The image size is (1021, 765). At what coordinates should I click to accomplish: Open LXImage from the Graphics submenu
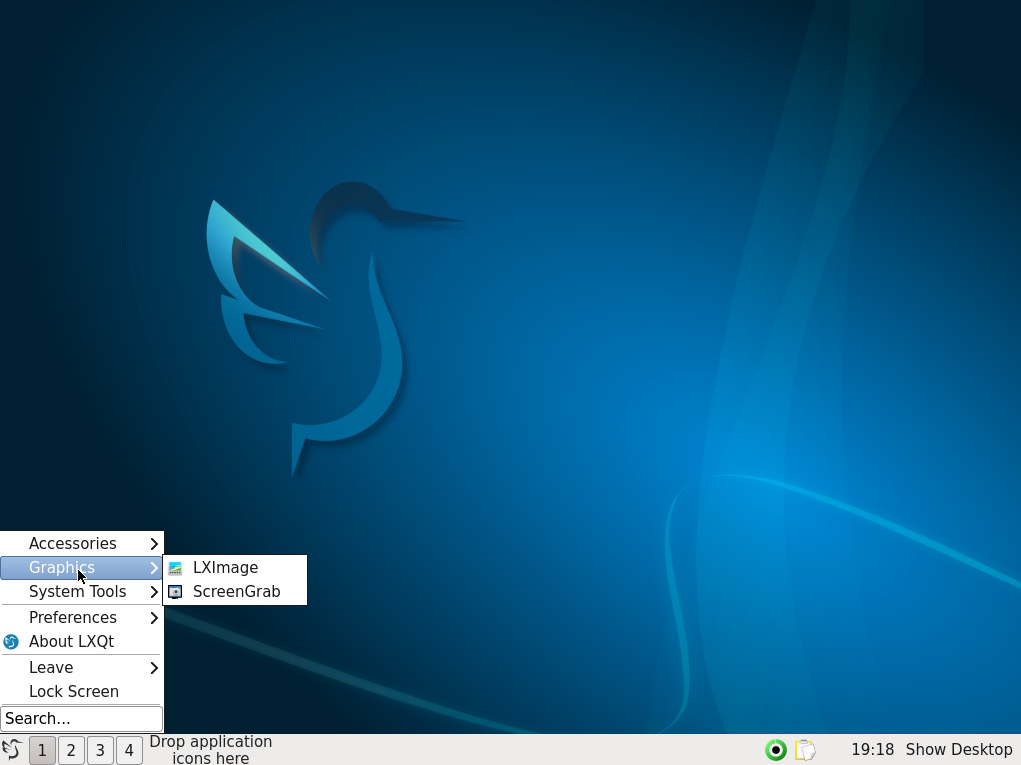click(x=226, y=567)
